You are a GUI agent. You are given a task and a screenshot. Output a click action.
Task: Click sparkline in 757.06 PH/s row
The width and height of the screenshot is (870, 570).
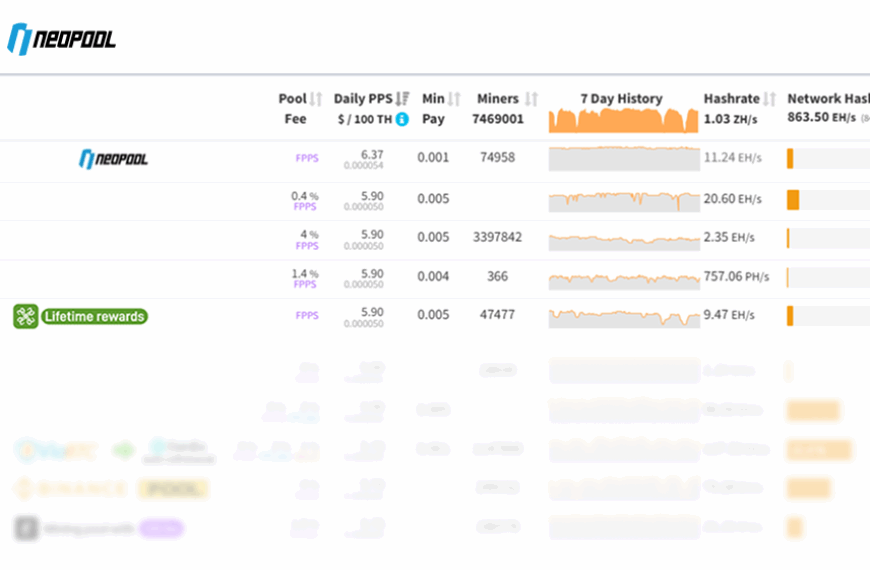624,280
